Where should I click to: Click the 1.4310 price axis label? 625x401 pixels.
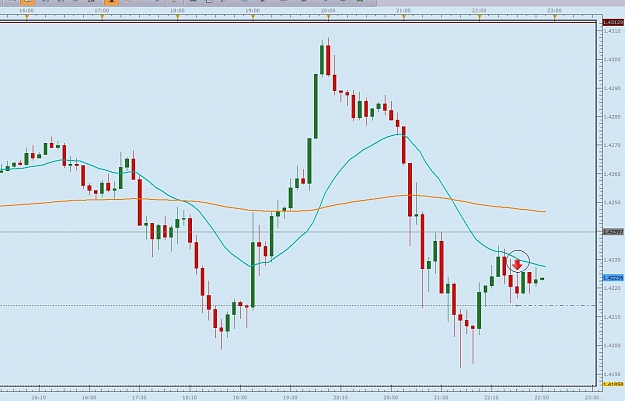pyautogui.click(x=612, y=31)
